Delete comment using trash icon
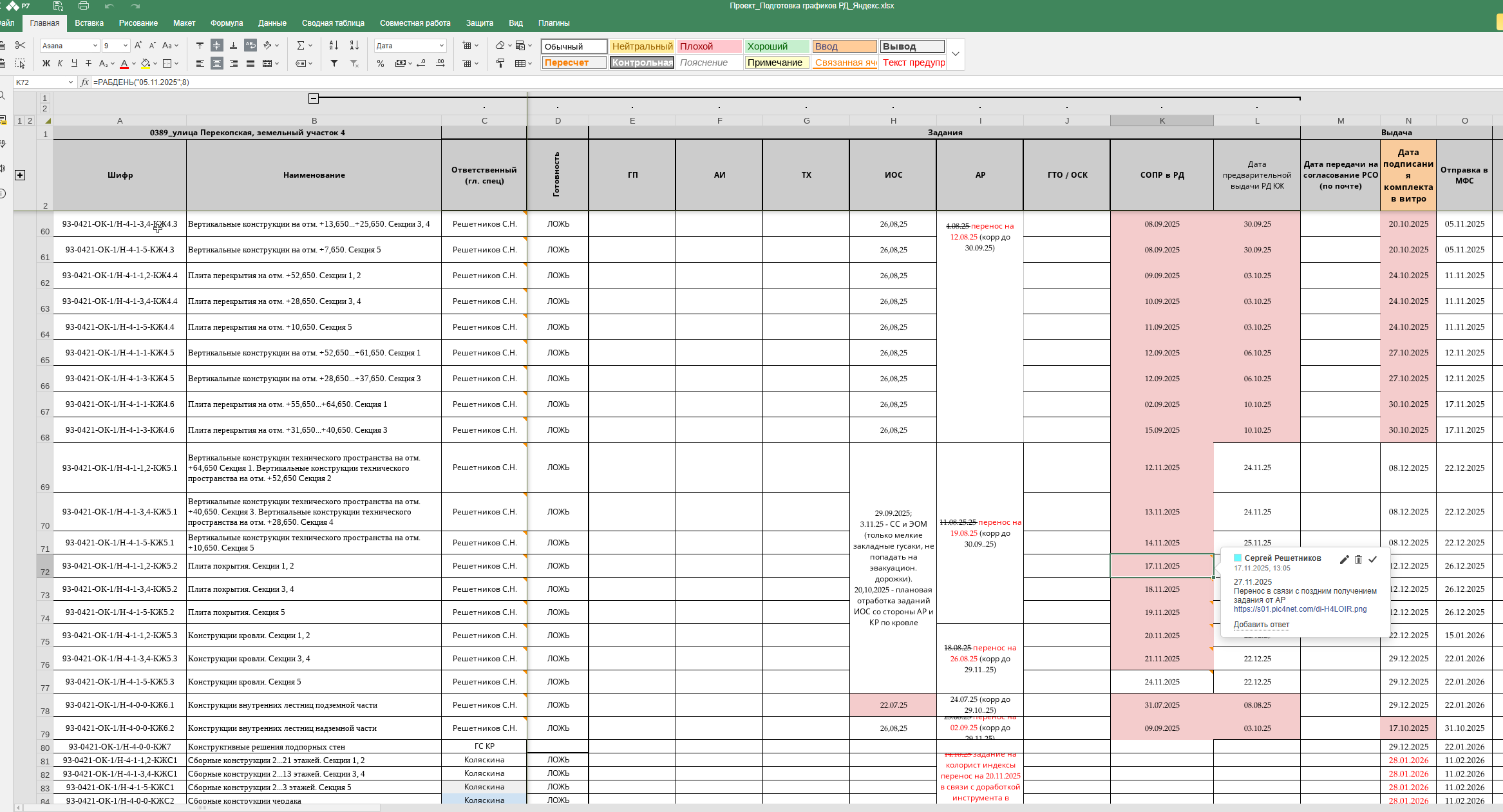 pos(1358,560)
